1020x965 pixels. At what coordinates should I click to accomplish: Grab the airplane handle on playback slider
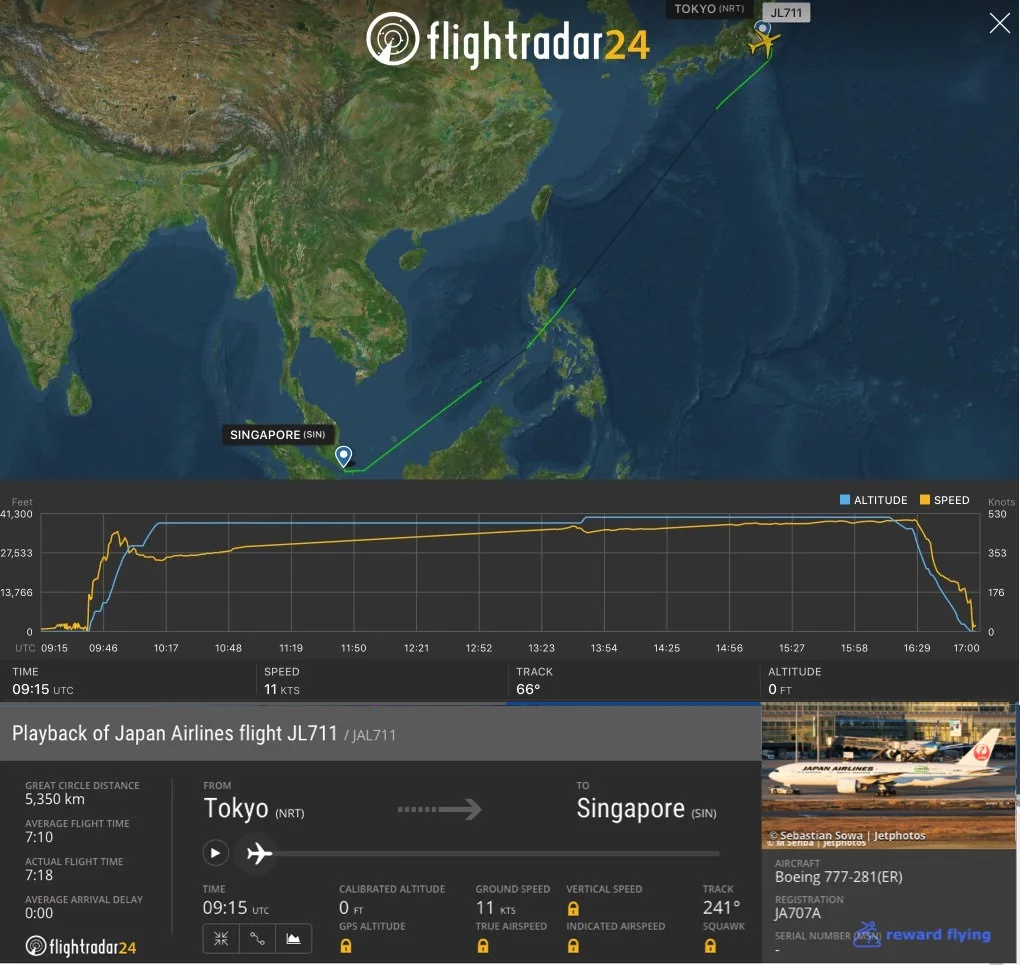tap(259, 852)
